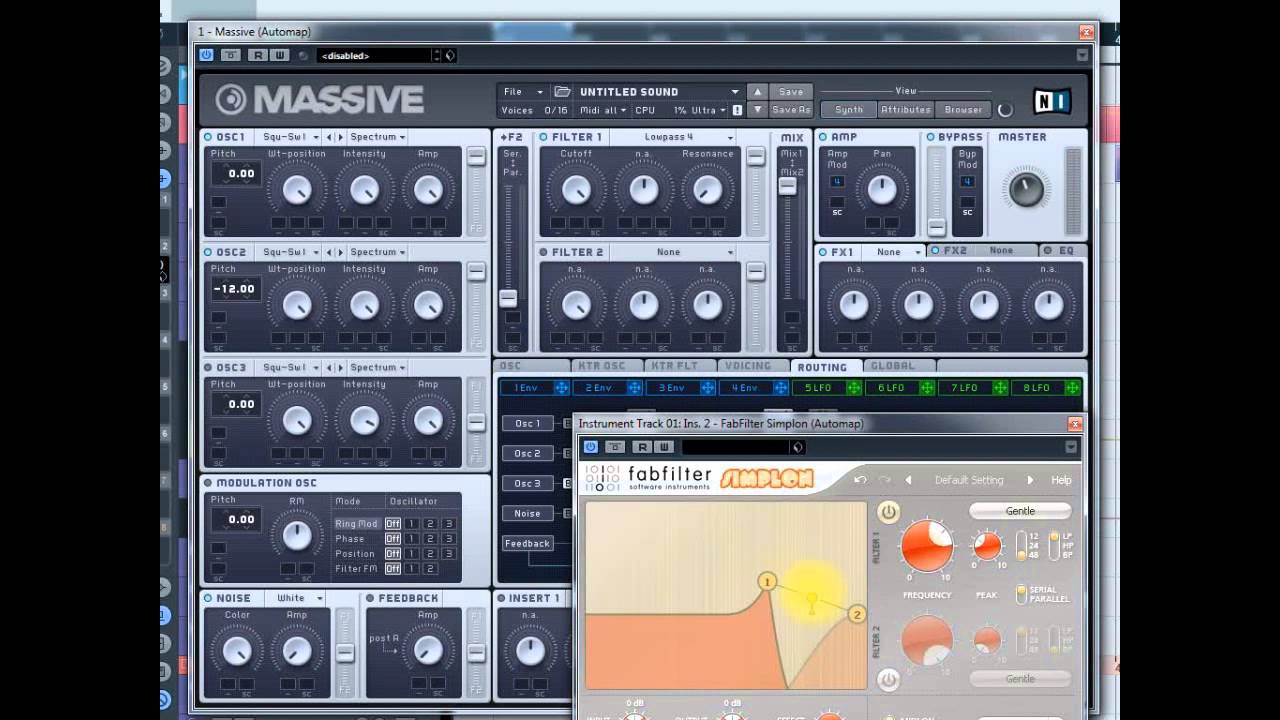Click the previous preset up-arrow beside Save
This screenshot has width=1280, height=720.
[757, 91]
